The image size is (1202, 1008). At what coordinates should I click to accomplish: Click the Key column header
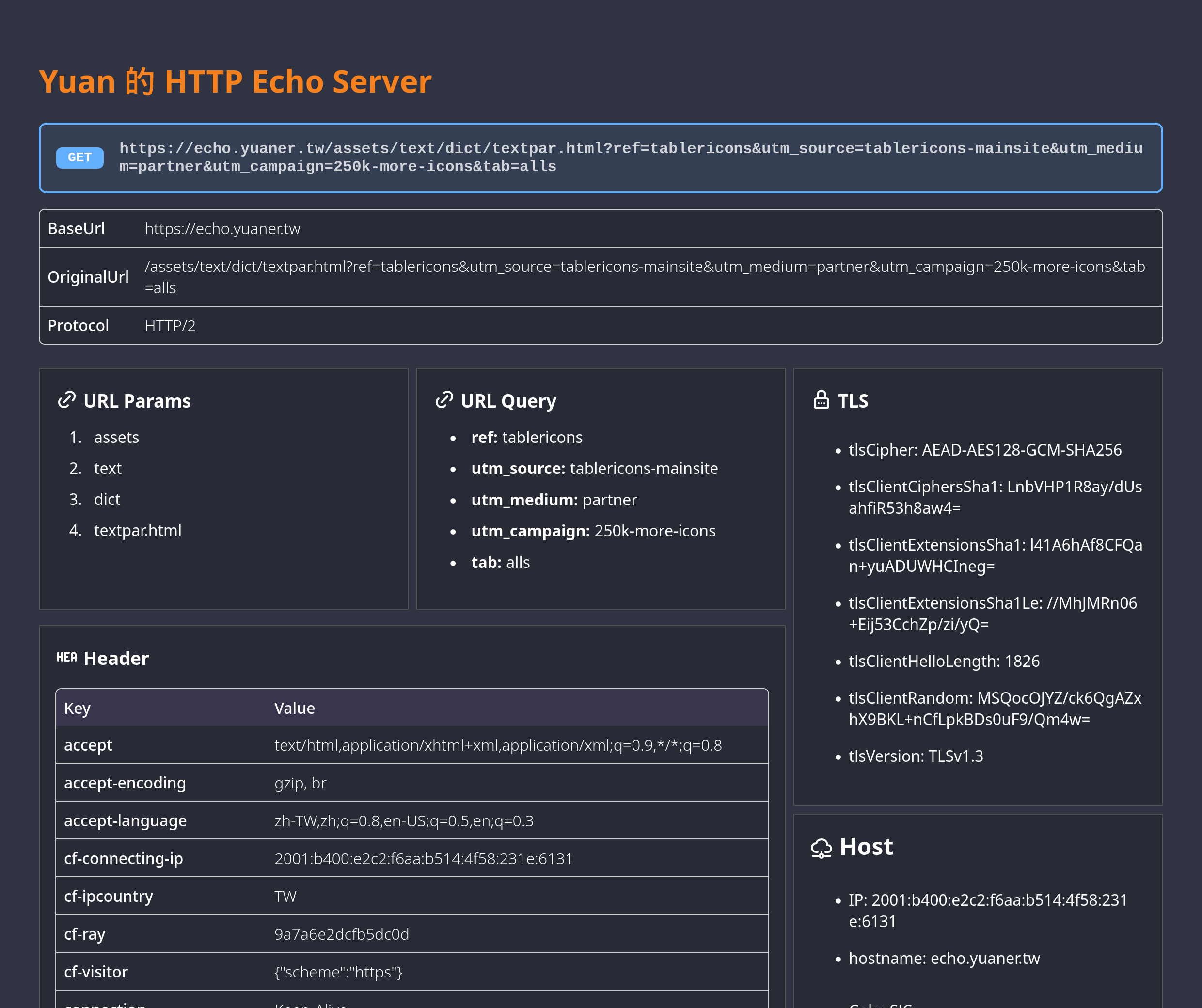pos(77,708)
